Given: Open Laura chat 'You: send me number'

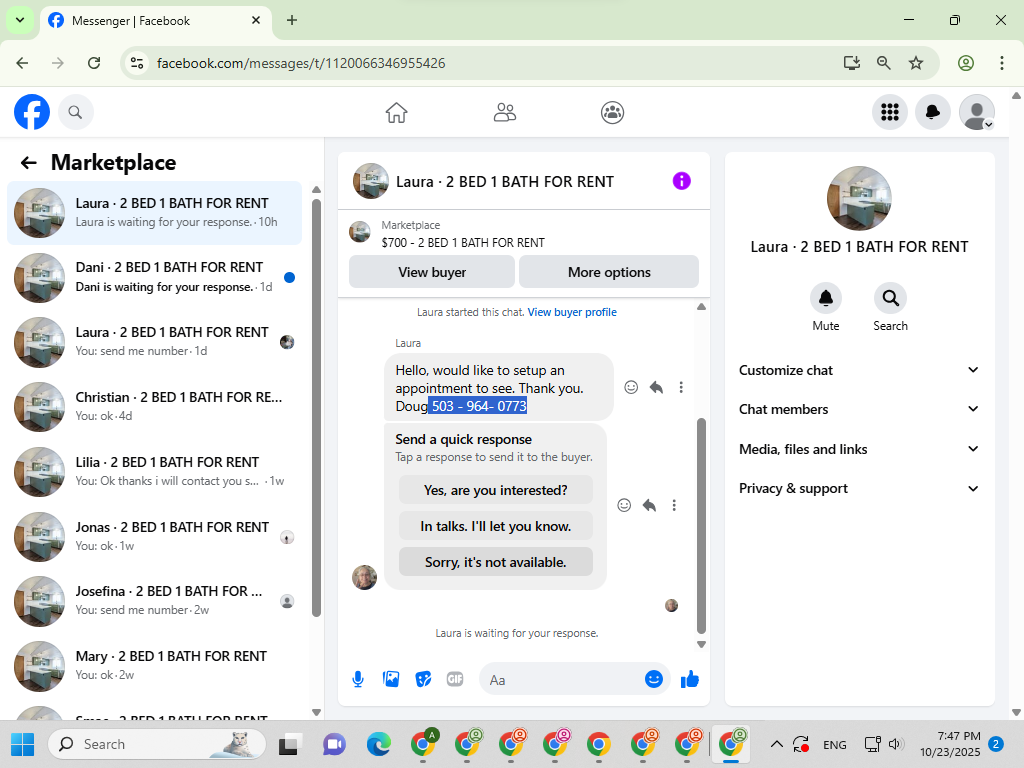Looking at the screenshot, I should [154, 342].
